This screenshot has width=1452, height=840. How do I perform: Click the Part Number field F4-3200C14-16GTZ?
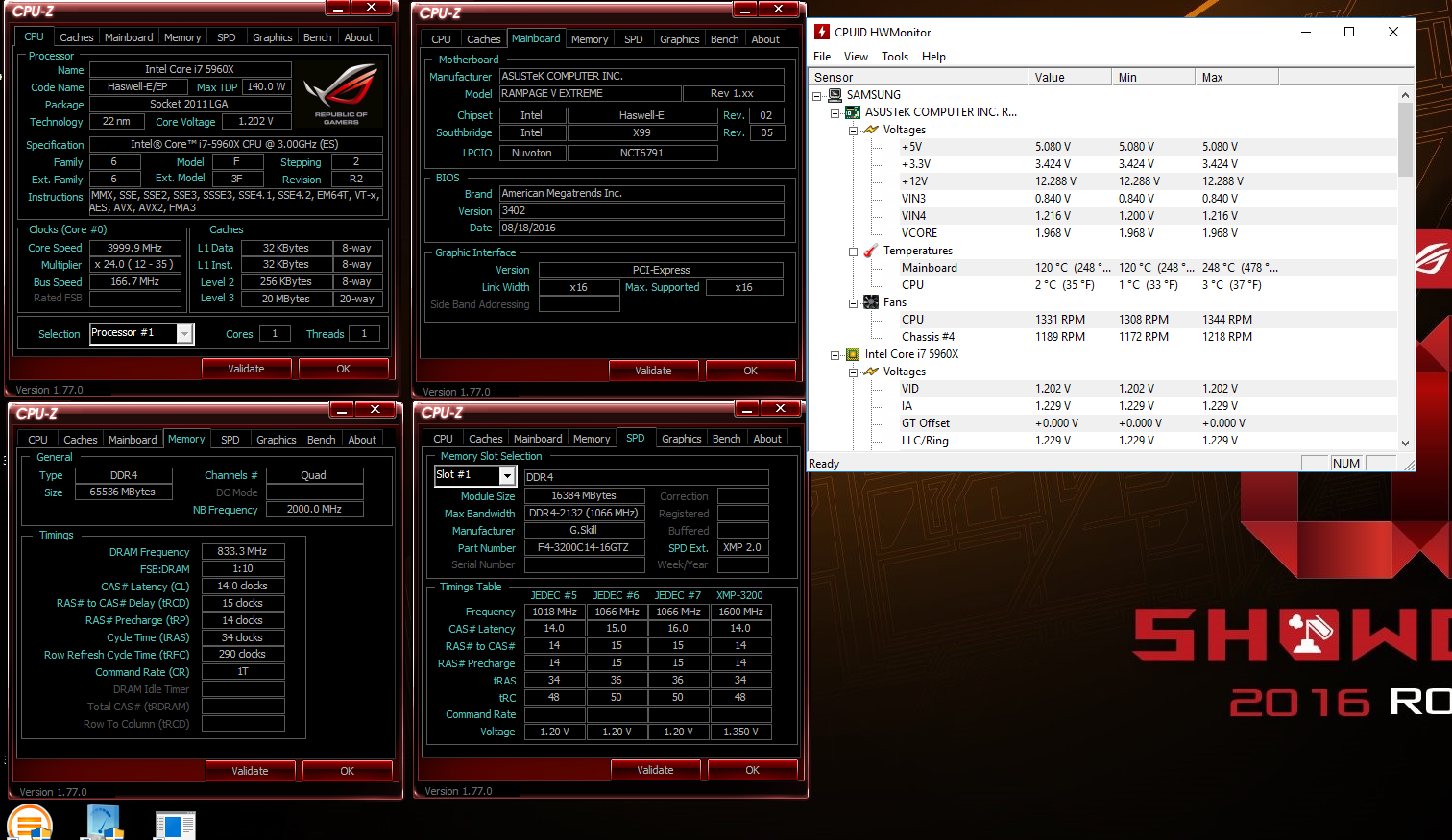point(583,548)
